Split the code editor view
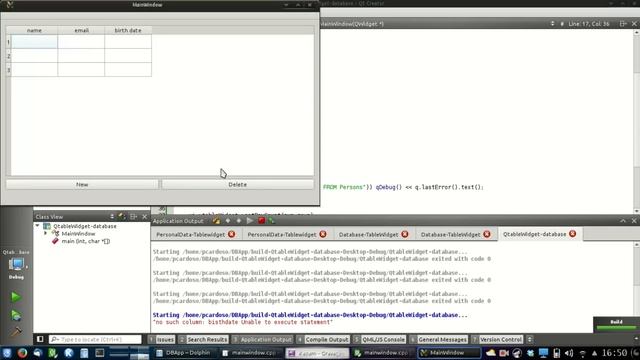The image size is (640, 360). pyautogui.click(x=623, y=24)
